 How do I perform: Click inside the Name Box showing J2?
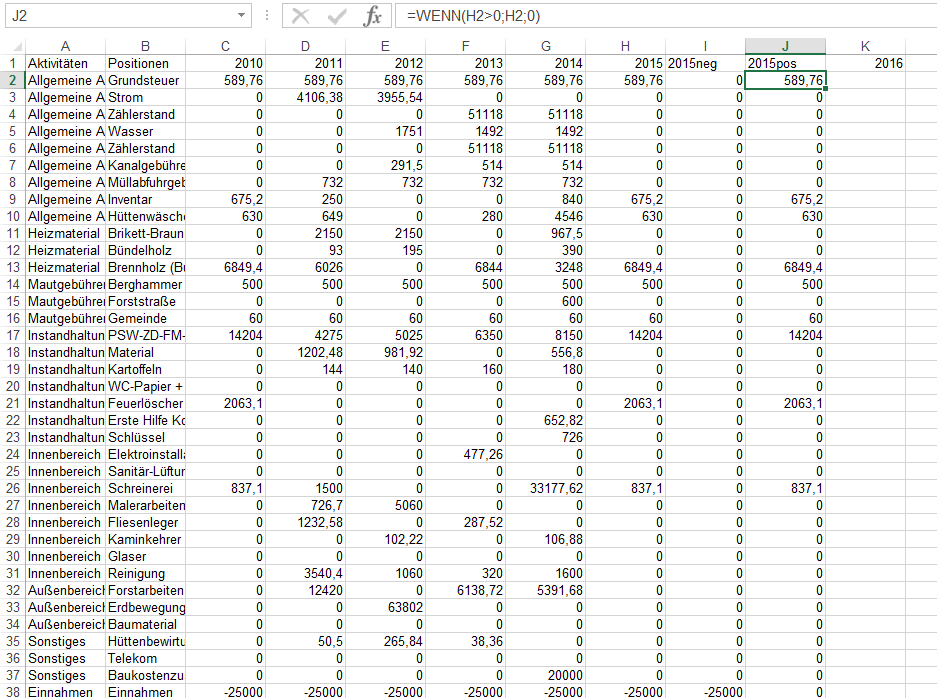(x=120, y=16)
